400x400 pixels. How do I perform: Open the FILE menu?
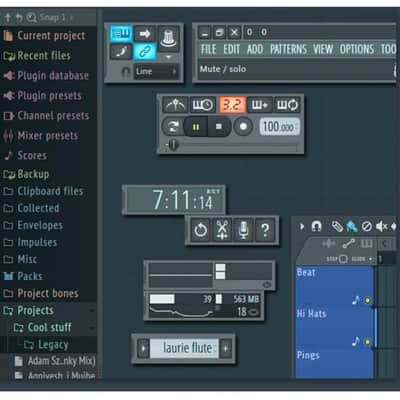tap(208, 49)
